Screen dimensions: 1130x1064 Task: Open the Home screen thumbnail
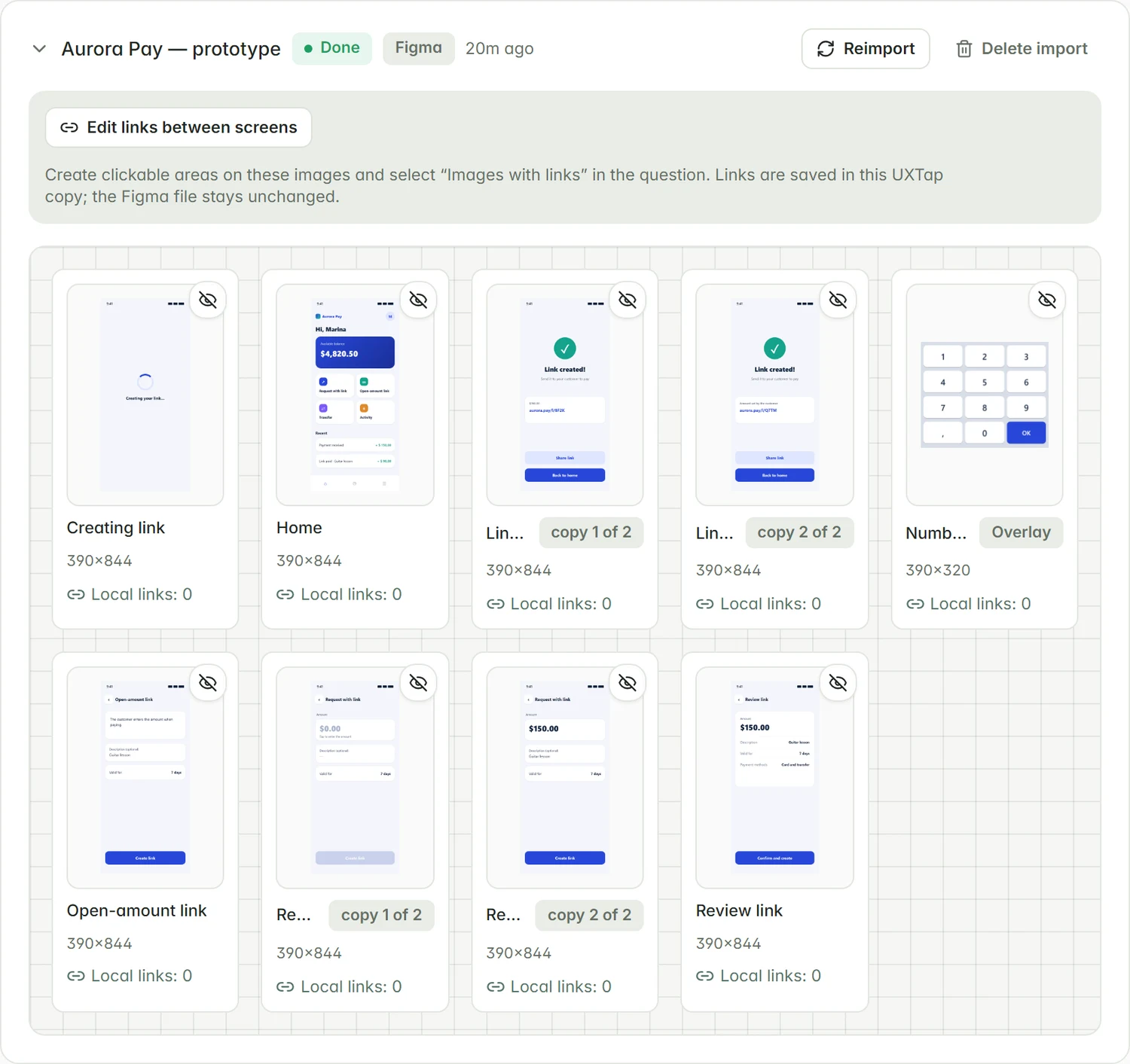tap(355, 395)
